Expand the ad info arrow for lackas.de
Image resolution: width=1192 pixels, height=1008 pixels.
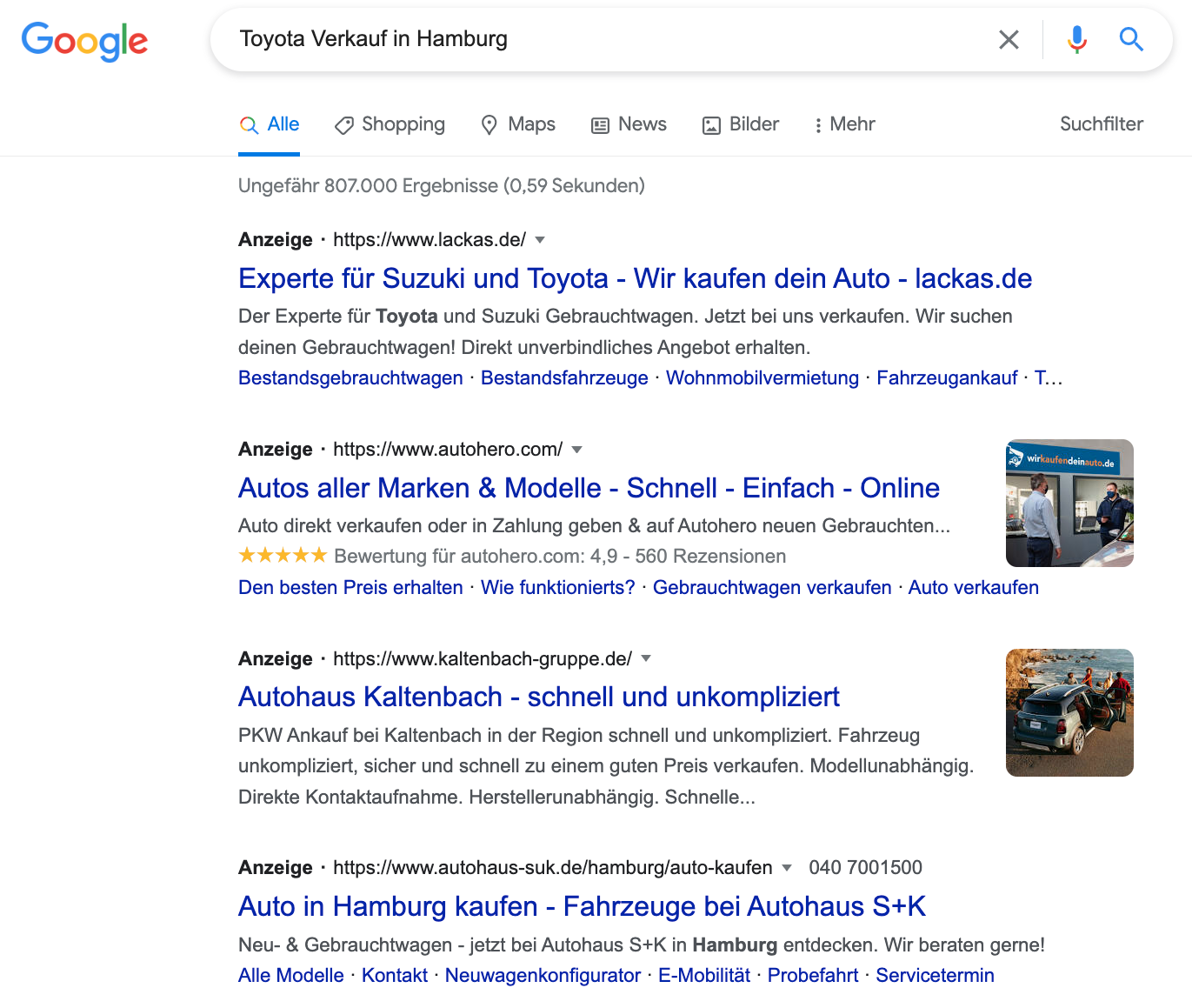[541, 241]
